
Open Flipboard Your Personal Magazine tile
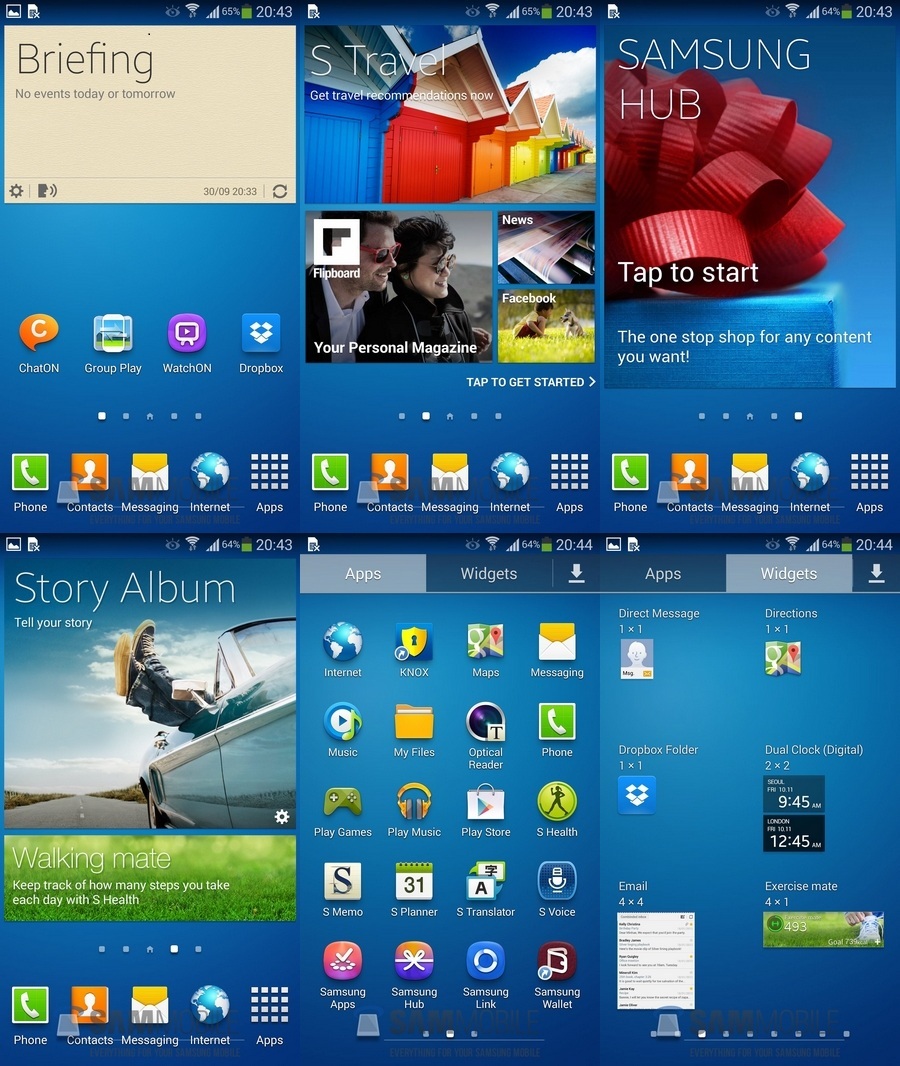[398, 286]
